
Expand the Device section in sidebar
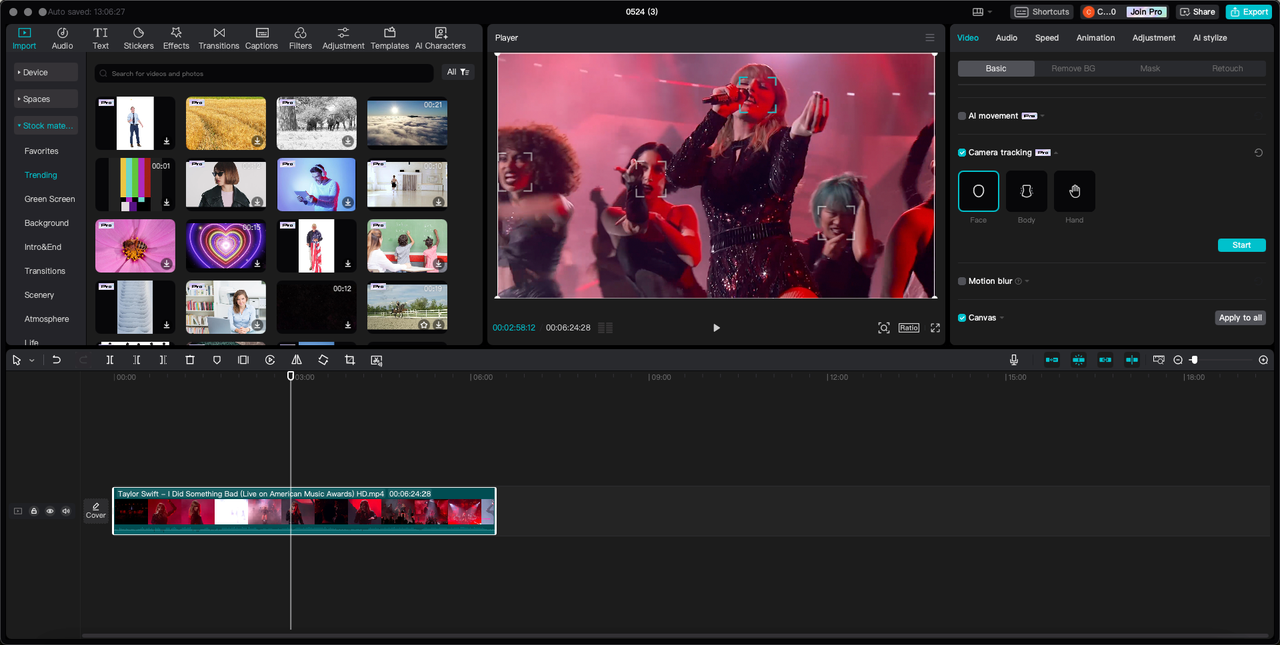coord(46,72)
